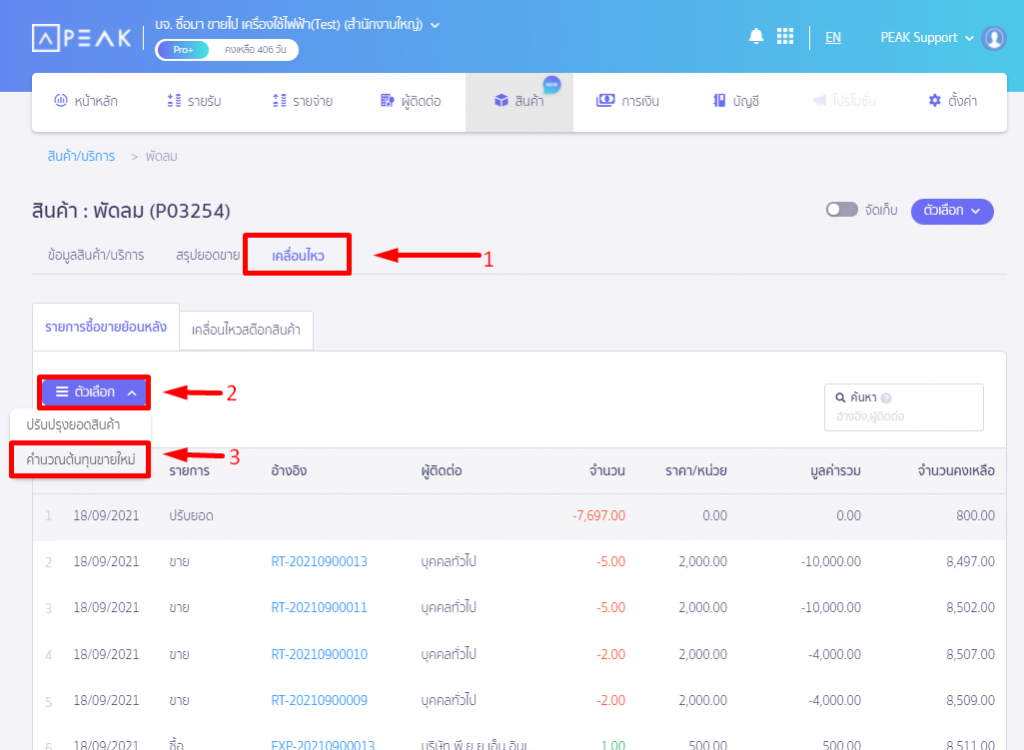Open the บัญชี accounting menu
Screen dimensions: 1024x750
pos(736,101)
